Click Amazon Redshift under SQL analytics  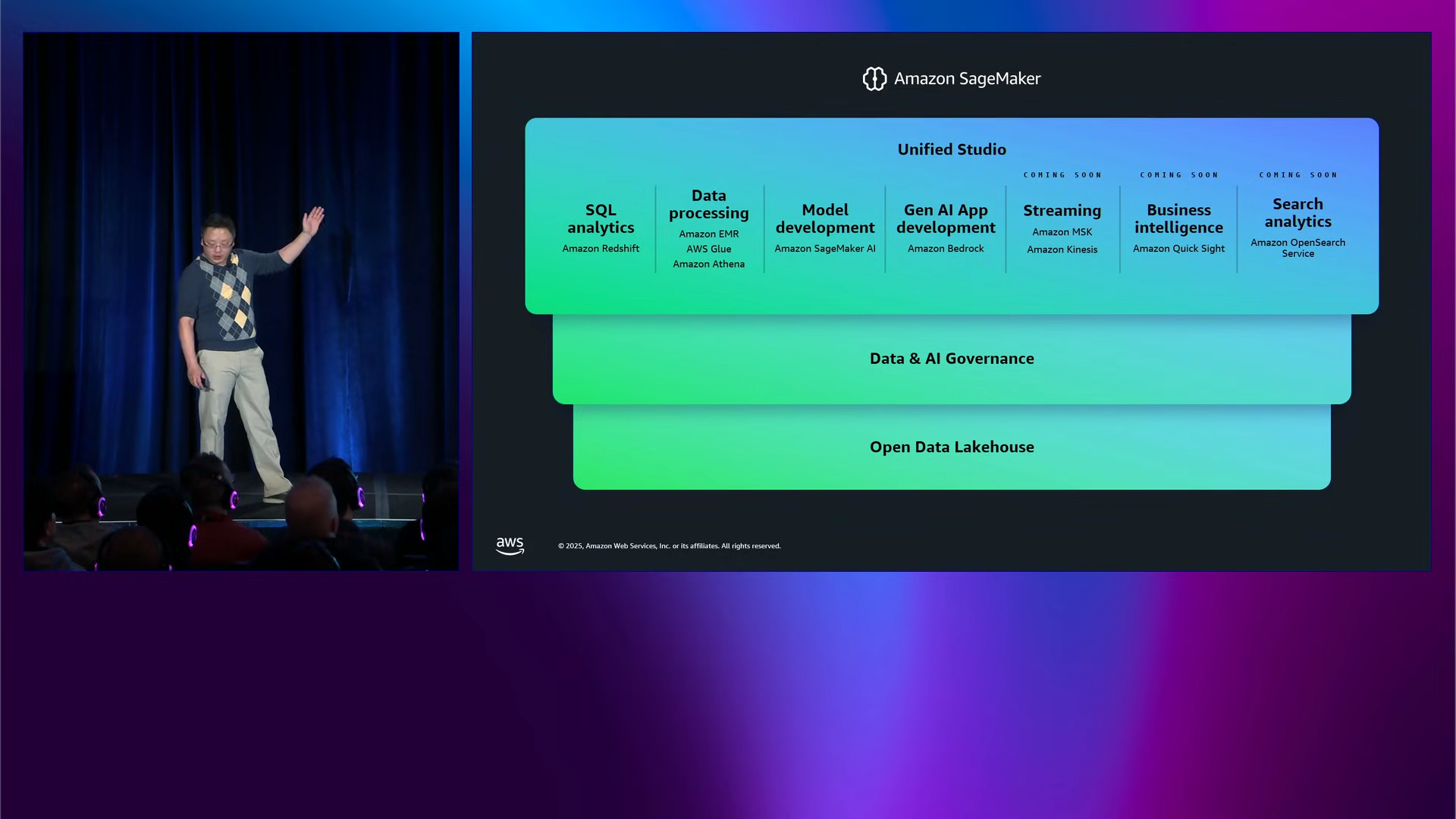click(601, 249)
